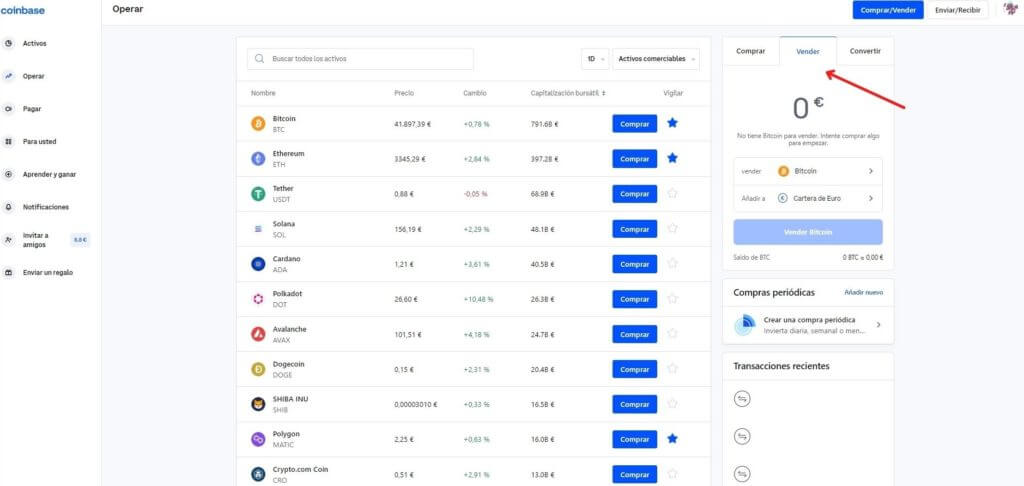This screenshot has height=486, width=1024.
Task: Switch to the Convertir tab
Action: click(865, 52)
